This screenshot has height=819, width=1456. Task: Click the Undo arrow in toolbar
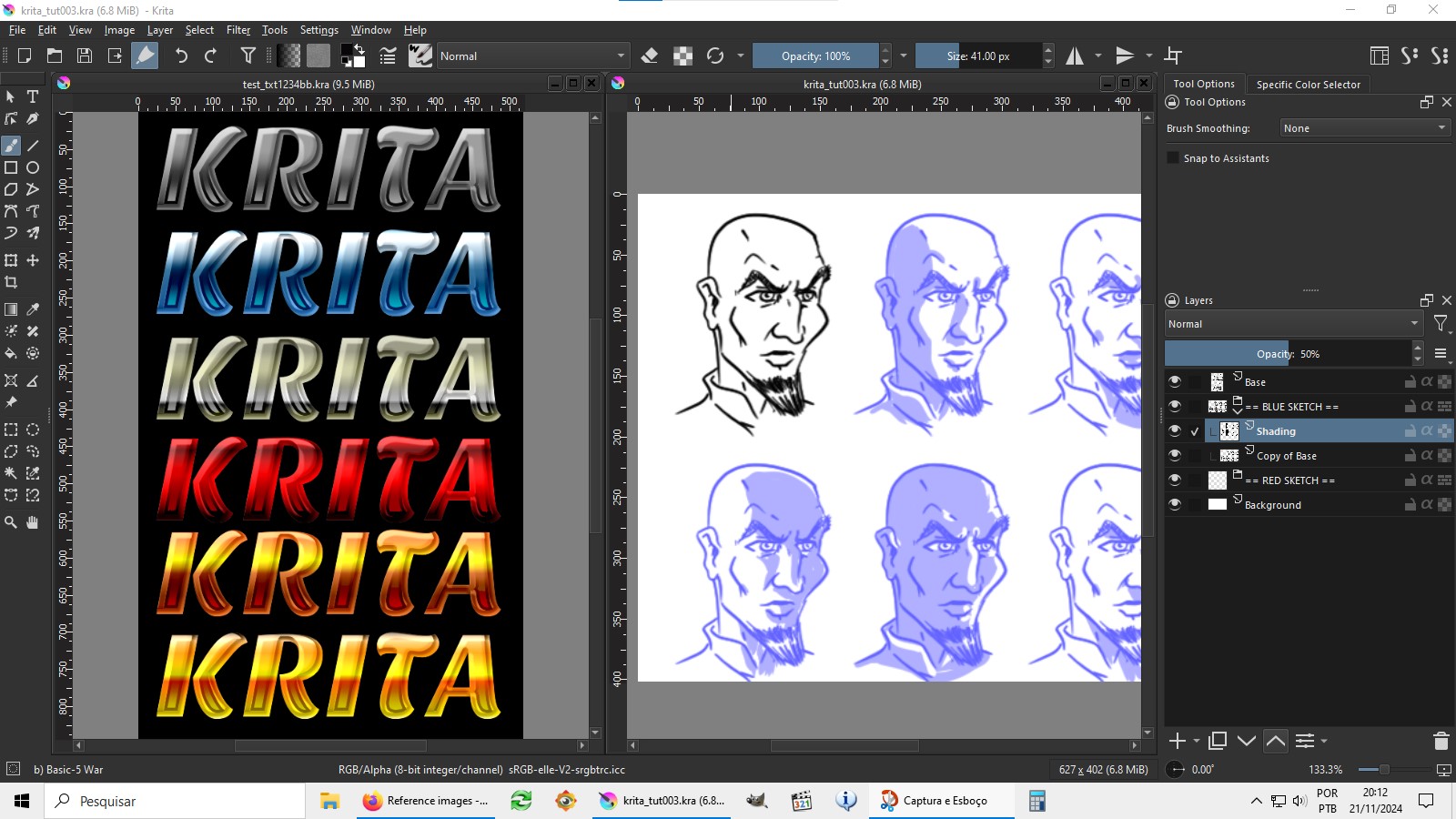[x=181, y=56]
